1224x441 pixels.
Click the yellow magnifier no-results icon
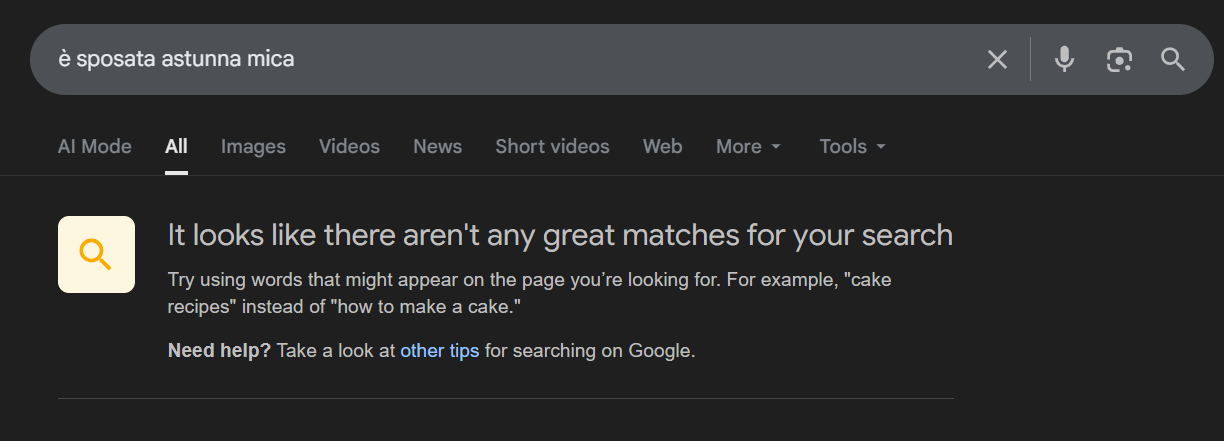point(96,254)
